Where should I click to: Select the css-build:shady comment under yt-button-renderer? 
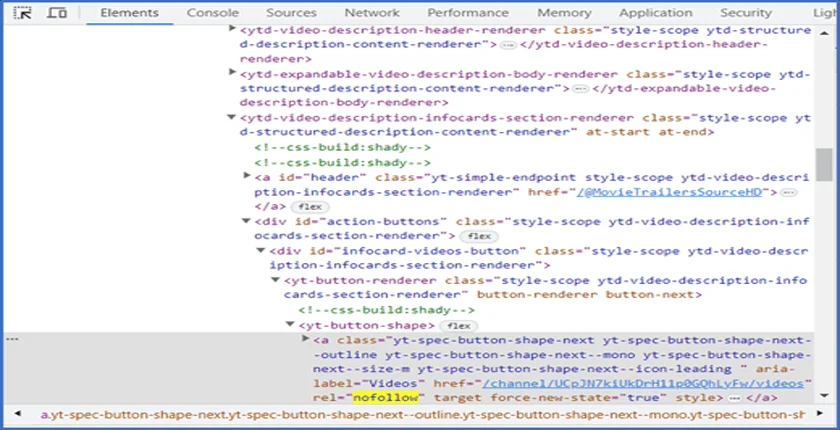(x=387, y=310)
